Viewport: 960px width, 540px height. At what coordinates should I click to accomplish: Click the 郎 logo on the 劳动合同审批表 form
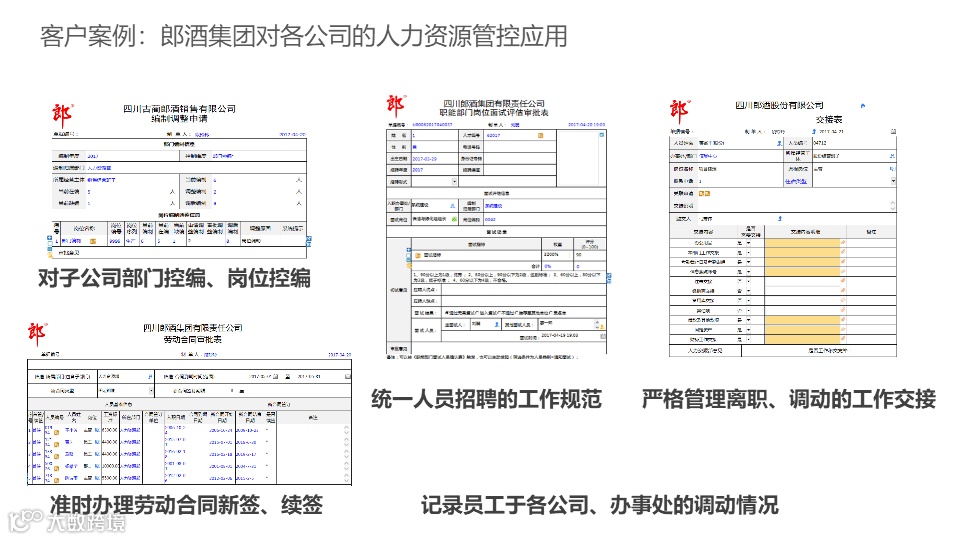pos(37,334)
